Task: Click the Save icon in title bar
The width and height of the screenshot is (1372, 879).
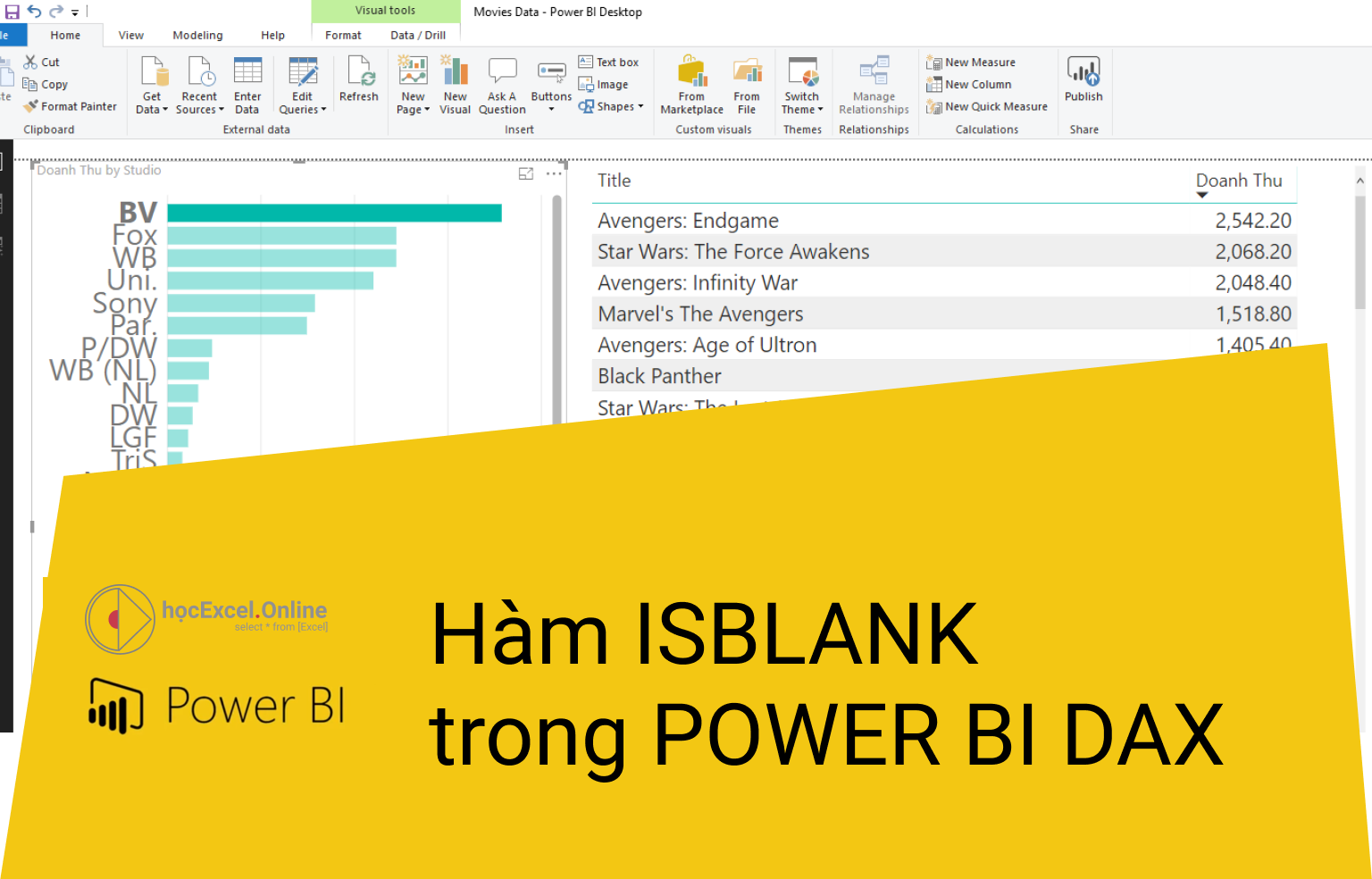Action: coord(13,12)
